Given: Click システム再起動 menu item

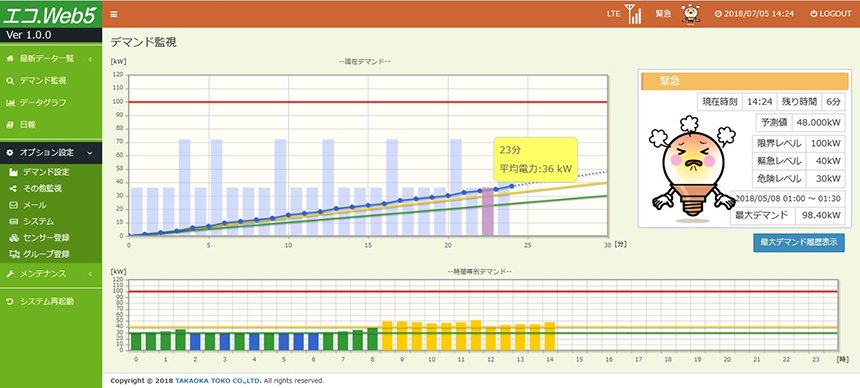Looking at the screenshot, I should click(x=47, y=301).
